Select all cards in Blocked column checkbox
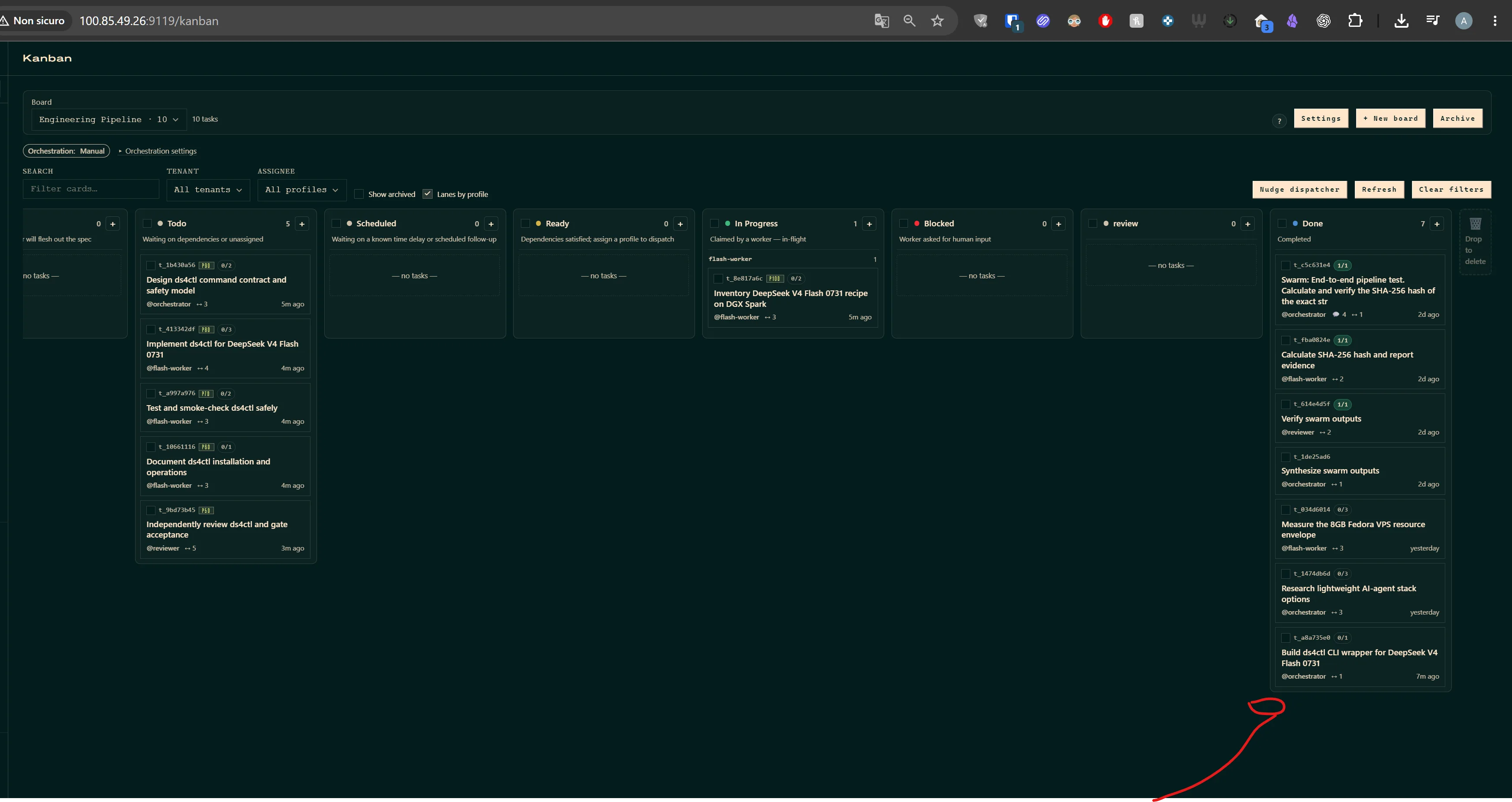Viewport: 1512px width, 802px height. click(x=904, y=223)
